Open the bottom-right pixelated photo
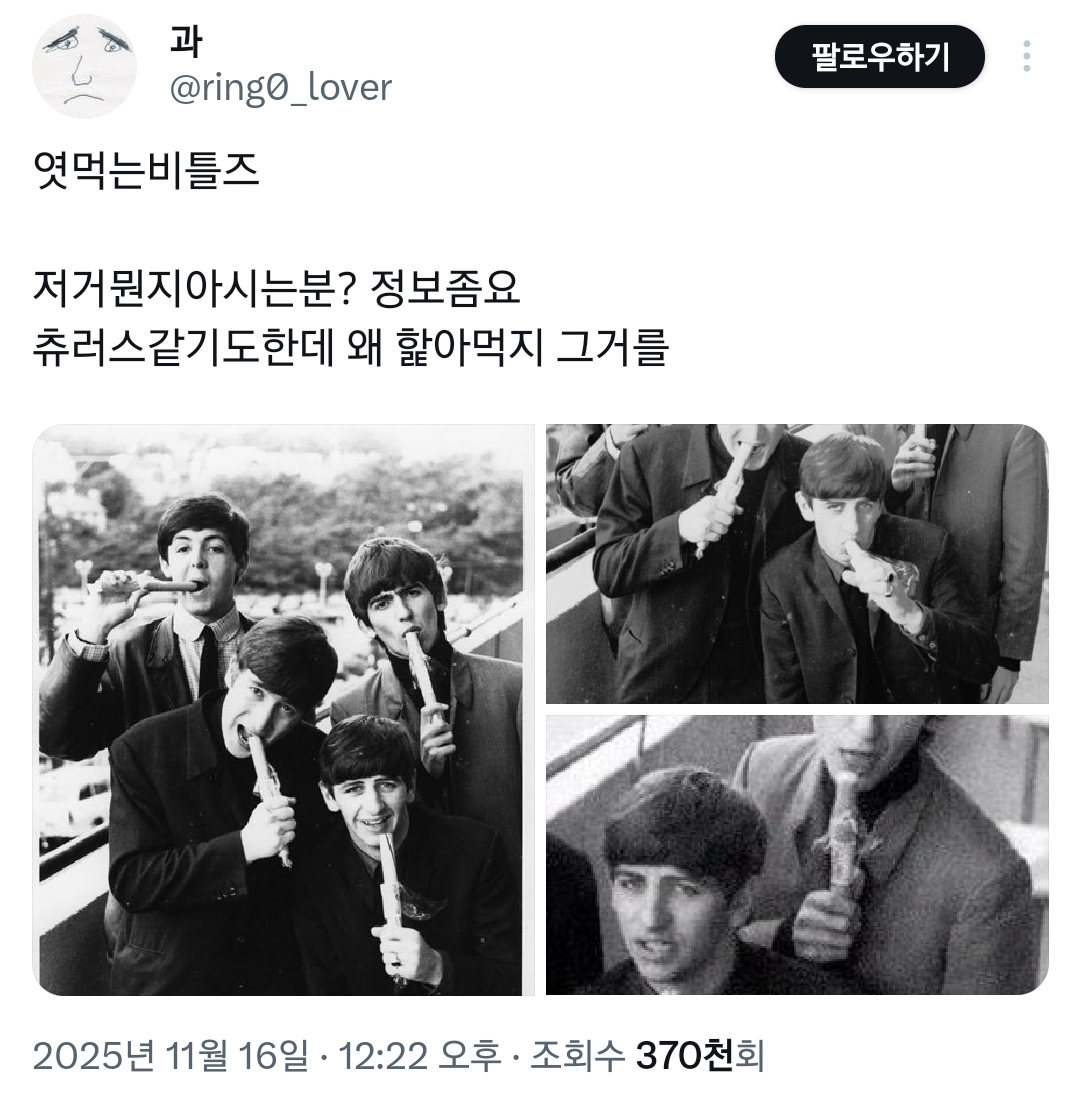The width and height of the screenshot is (1080, 1094). click(x=797, y=855)
